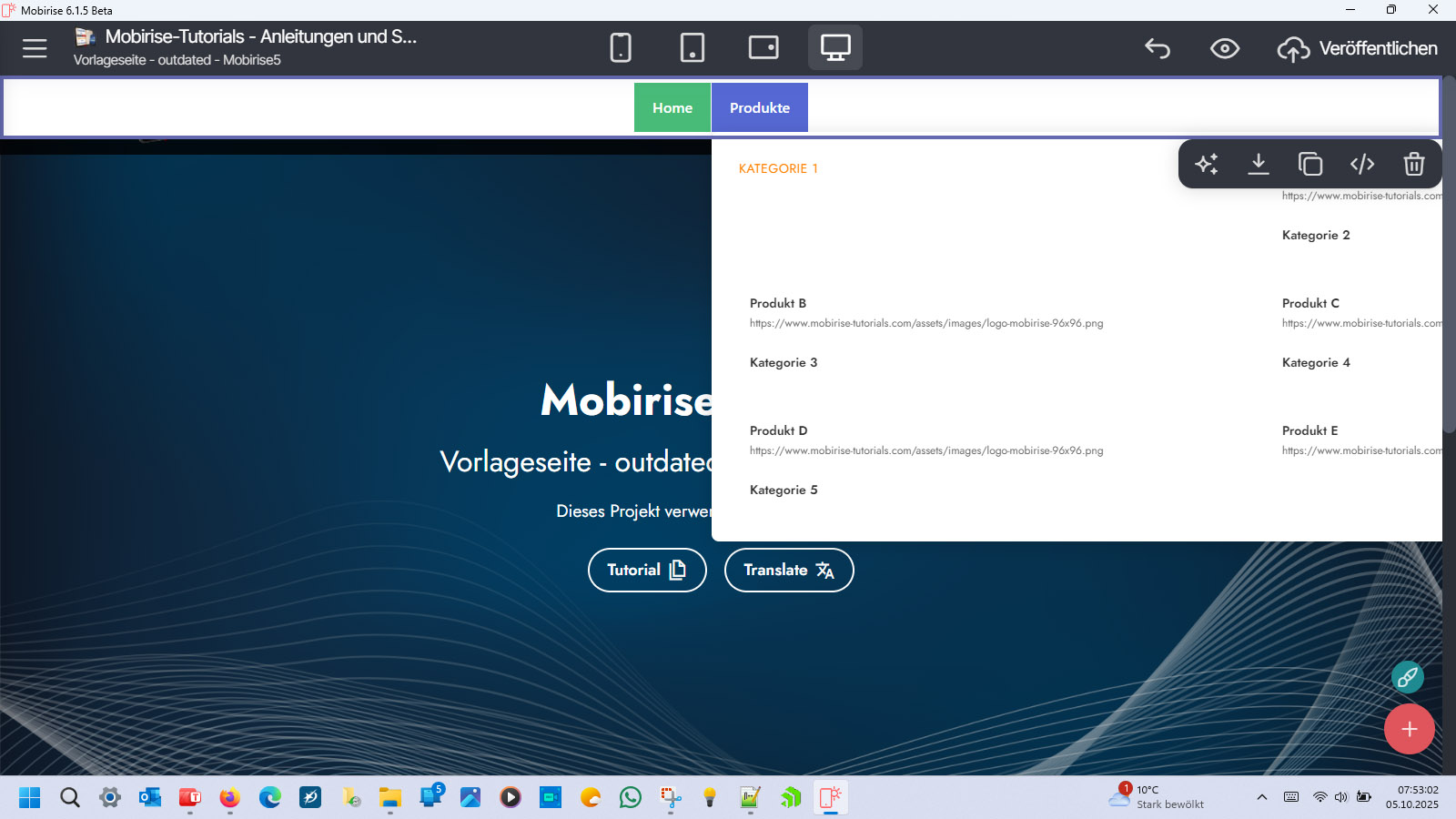Open the Produkte menu item
The width and height of the screenshot is (1456, 819).
(759, 107)
